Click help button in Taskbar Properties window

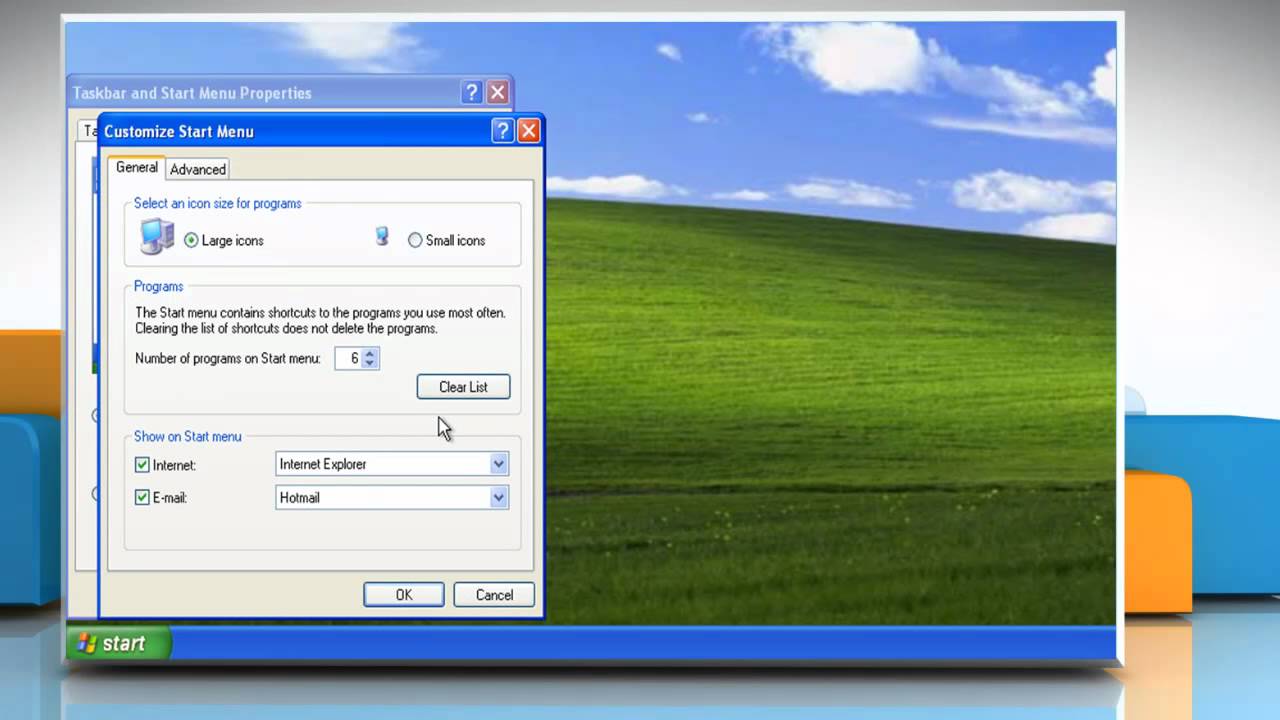point(472,93)
